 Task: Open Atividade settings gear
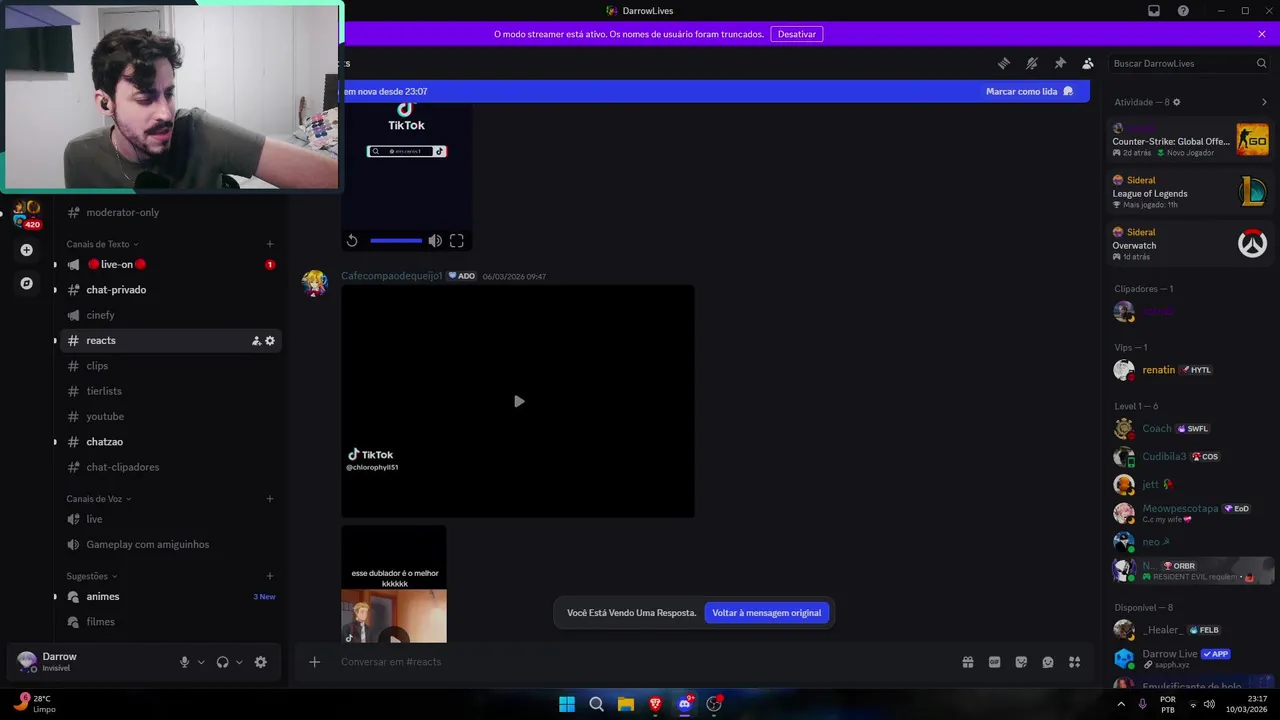[x=1177, y=102]
